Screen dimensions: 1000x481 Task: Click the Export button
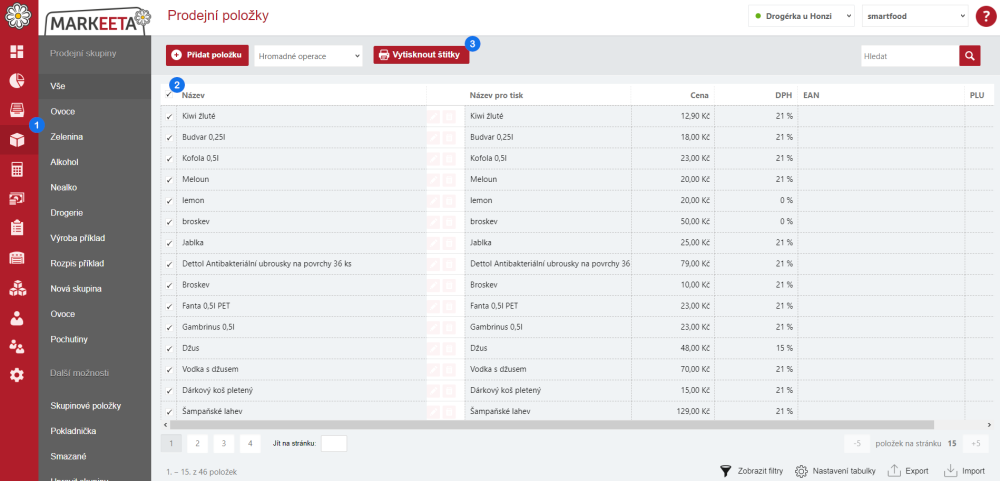908,471
